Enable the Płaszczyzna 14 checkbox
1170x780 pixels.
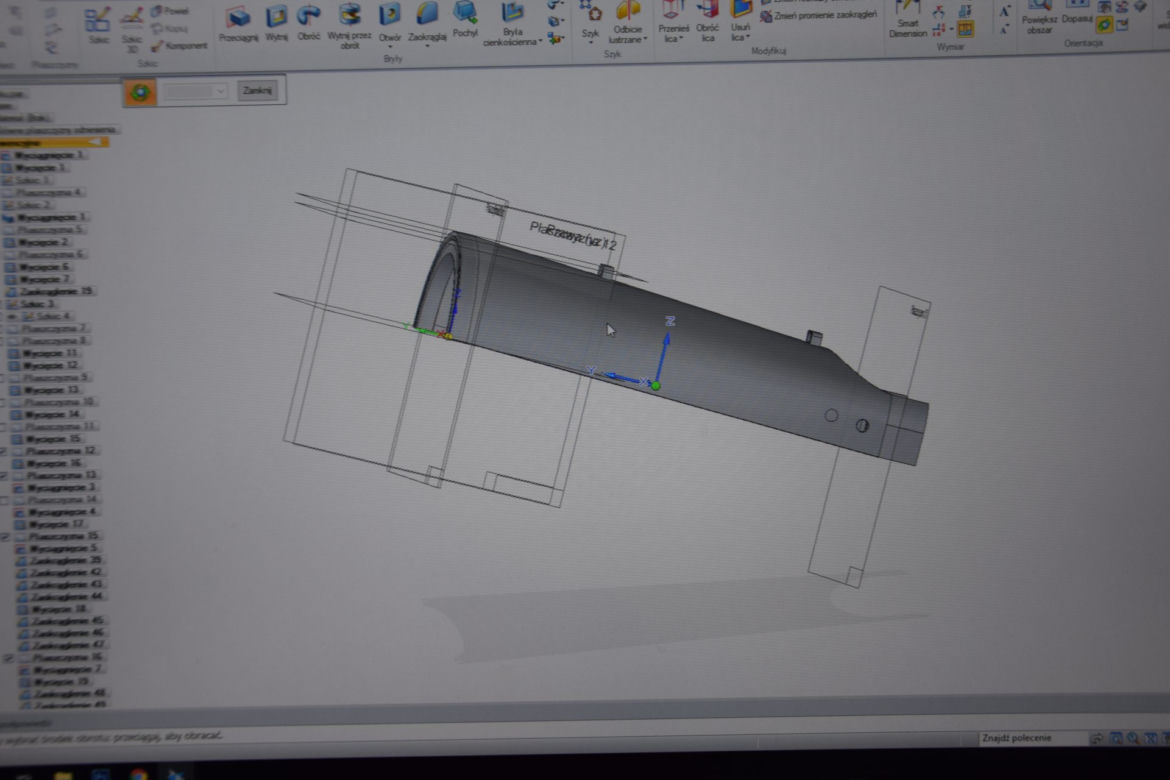[4, 500]
